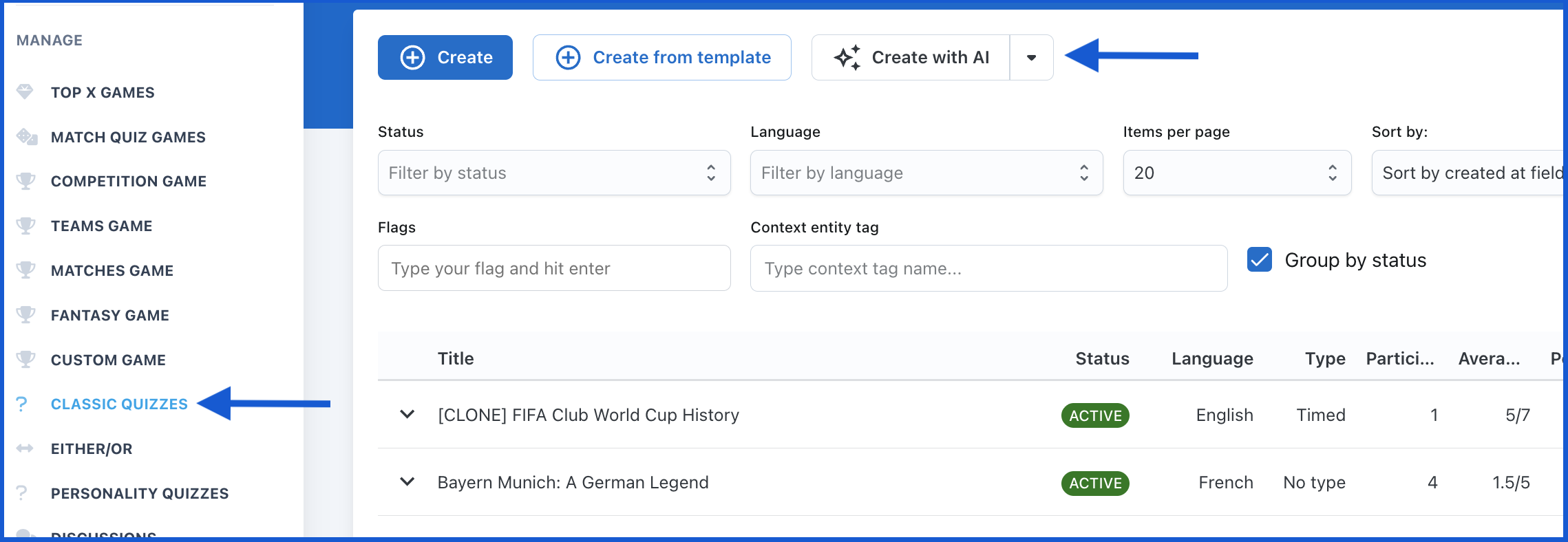This screenshot has height=542, width=1568.
Task: Expand the FIFA Club World Cup History row
Action: coord(407,415)
